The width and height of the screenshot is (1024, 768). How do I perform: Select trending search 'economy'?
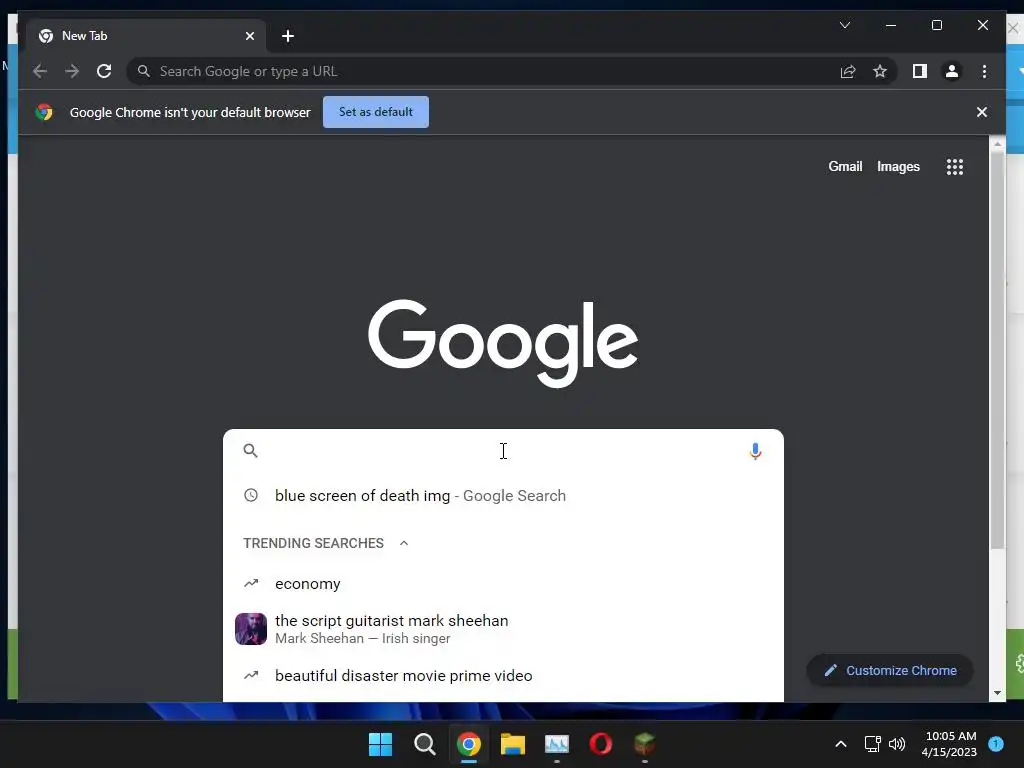(x=503, y=583)
